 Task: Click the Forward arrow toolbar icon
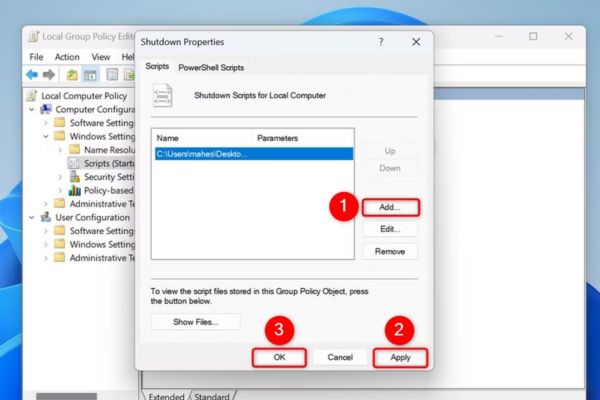pyautogui.click(x=48, y=74)
